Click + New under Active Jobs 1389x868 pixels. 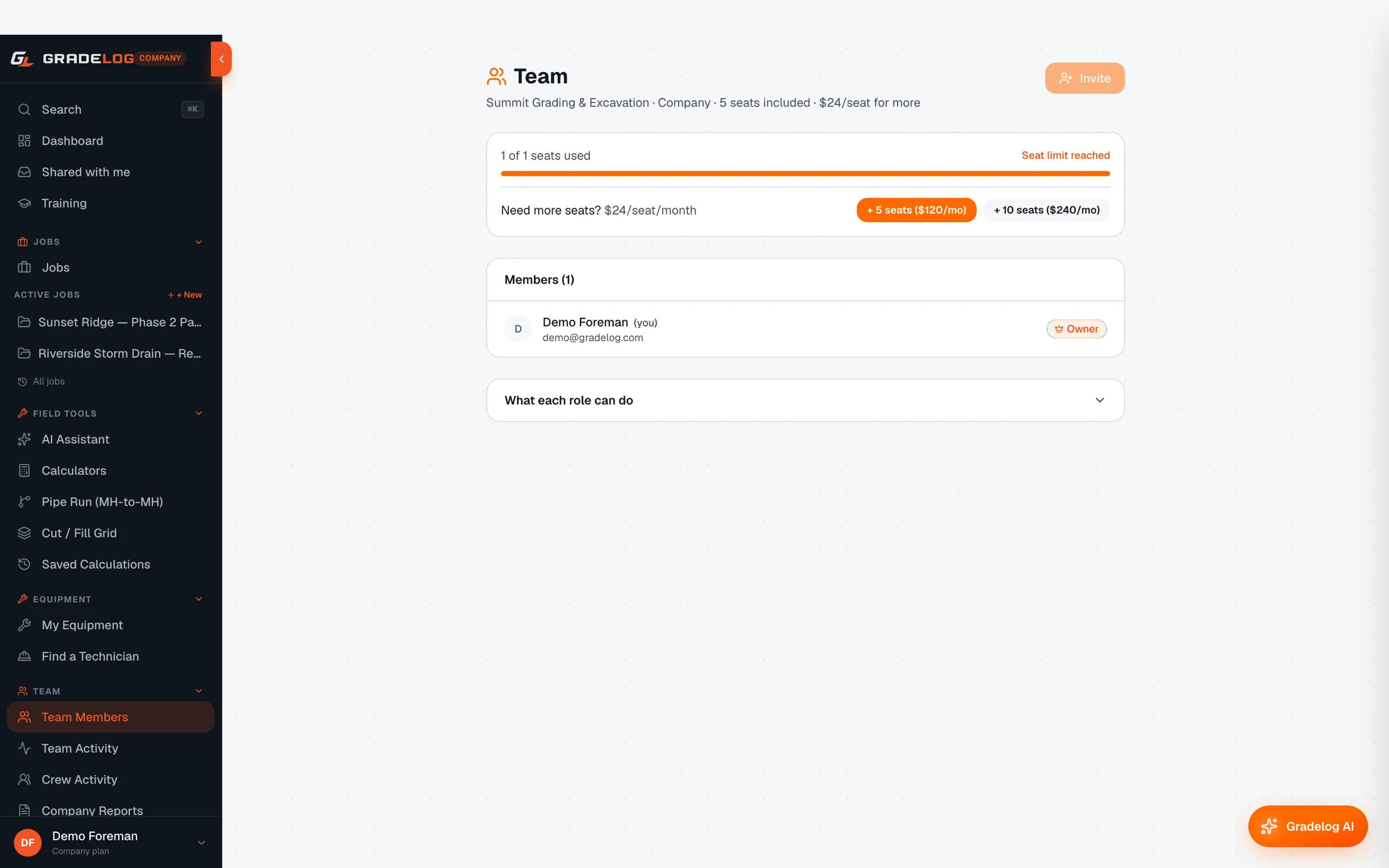coord(185,295)
